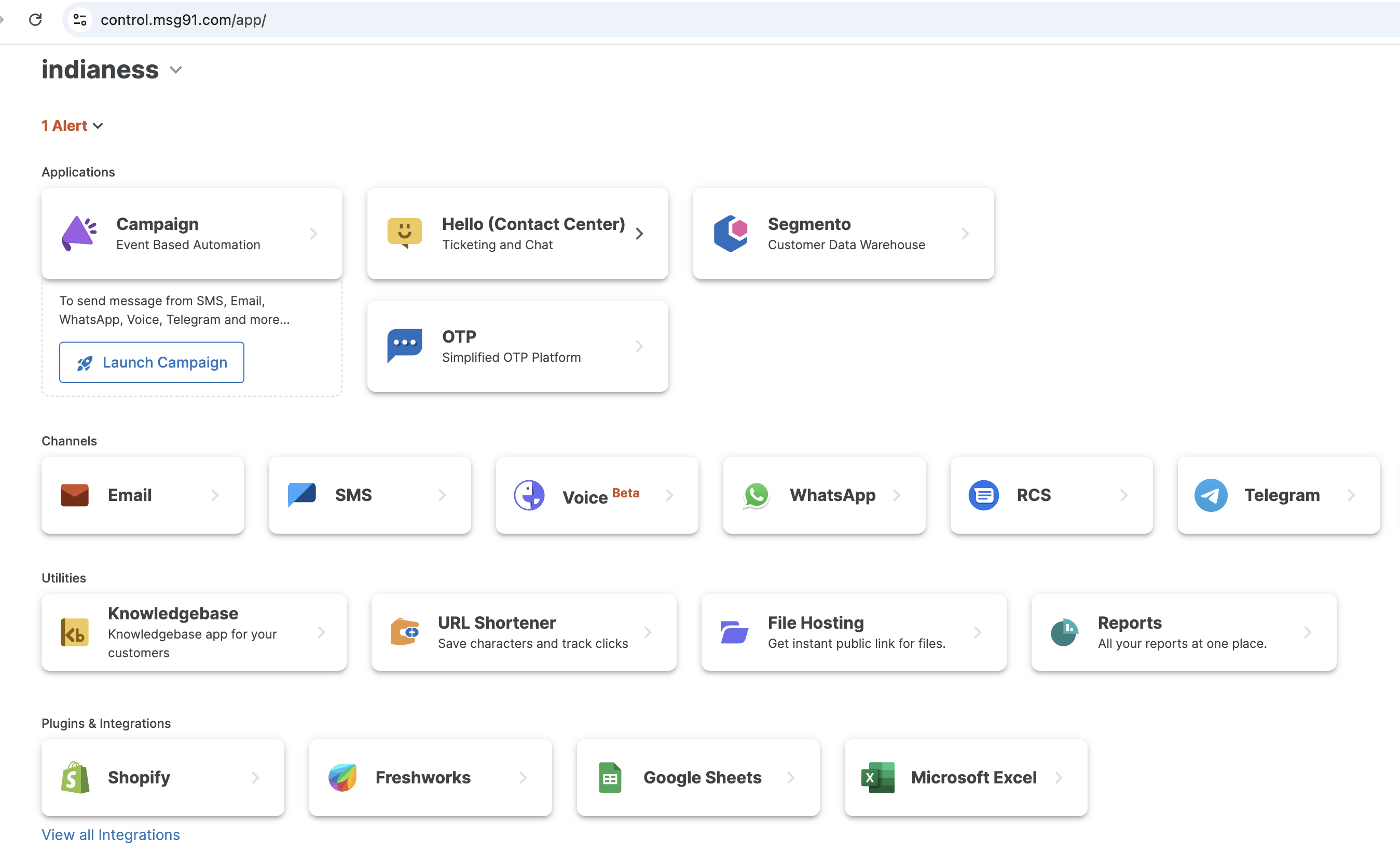Click the Knowledgebase Kb icon
Viewport: 1400px width, 867px height.
tap(75, 632)
